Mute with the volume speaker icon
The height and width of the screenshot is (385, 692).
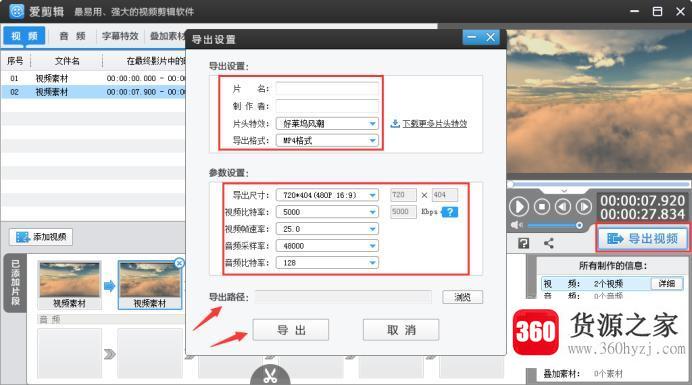516,225
